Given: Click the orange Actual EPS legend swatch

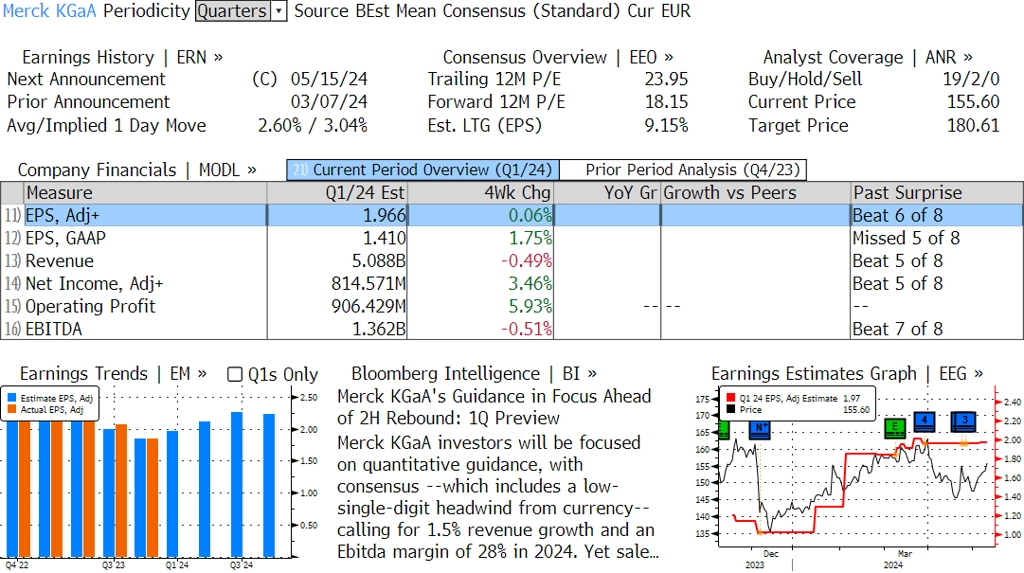Looking at the screenshot, I should 12,410.
